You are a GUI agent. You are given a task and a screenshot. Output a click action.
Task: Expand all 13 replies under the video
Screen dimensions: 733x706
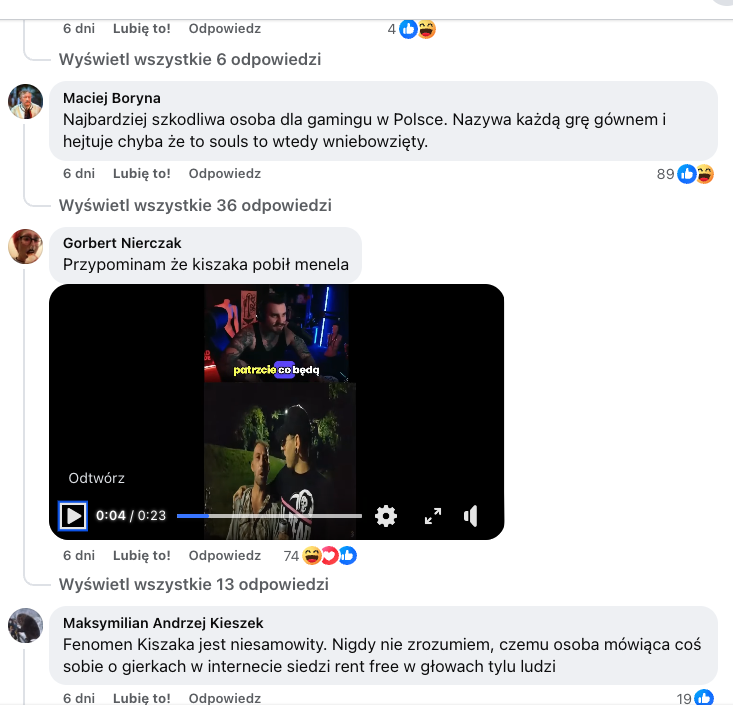(194, 584)
